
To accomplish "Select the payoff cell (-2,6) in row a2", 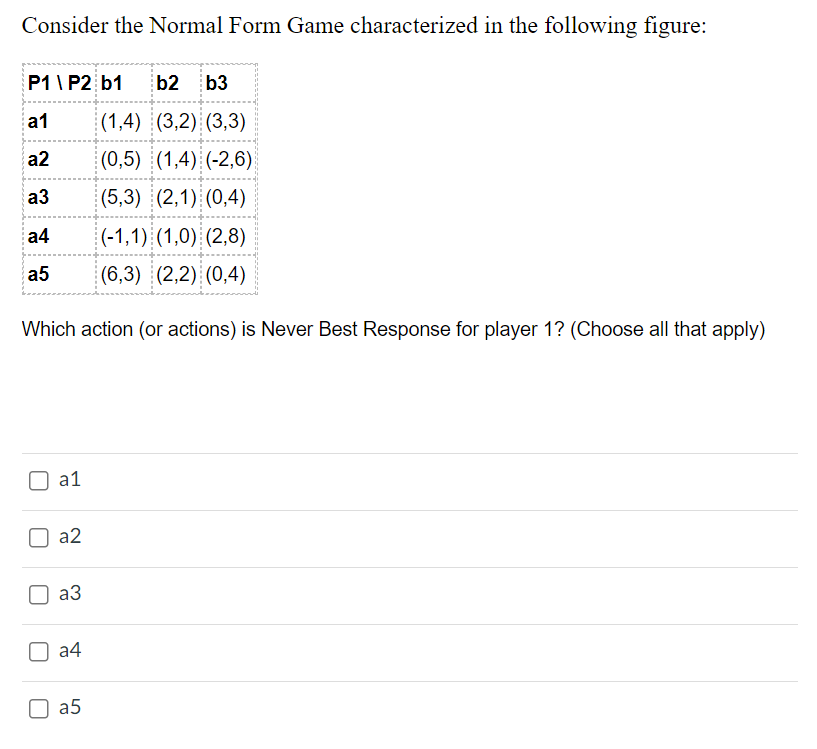I will coord(230,160).
